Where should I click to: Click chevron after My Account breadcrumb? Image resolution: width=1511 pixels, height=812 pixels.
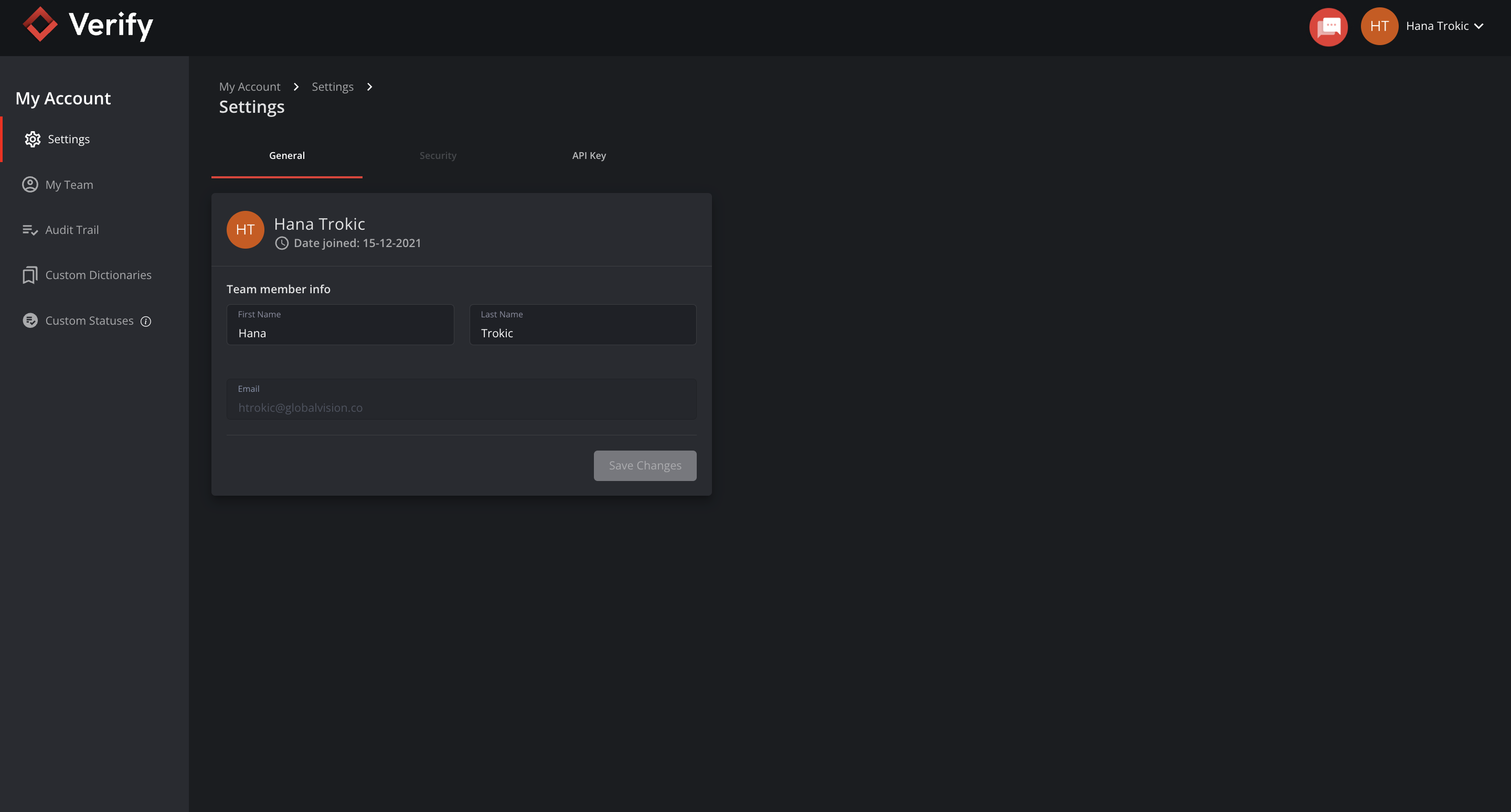pyautogui.click(x=296, y=87)
